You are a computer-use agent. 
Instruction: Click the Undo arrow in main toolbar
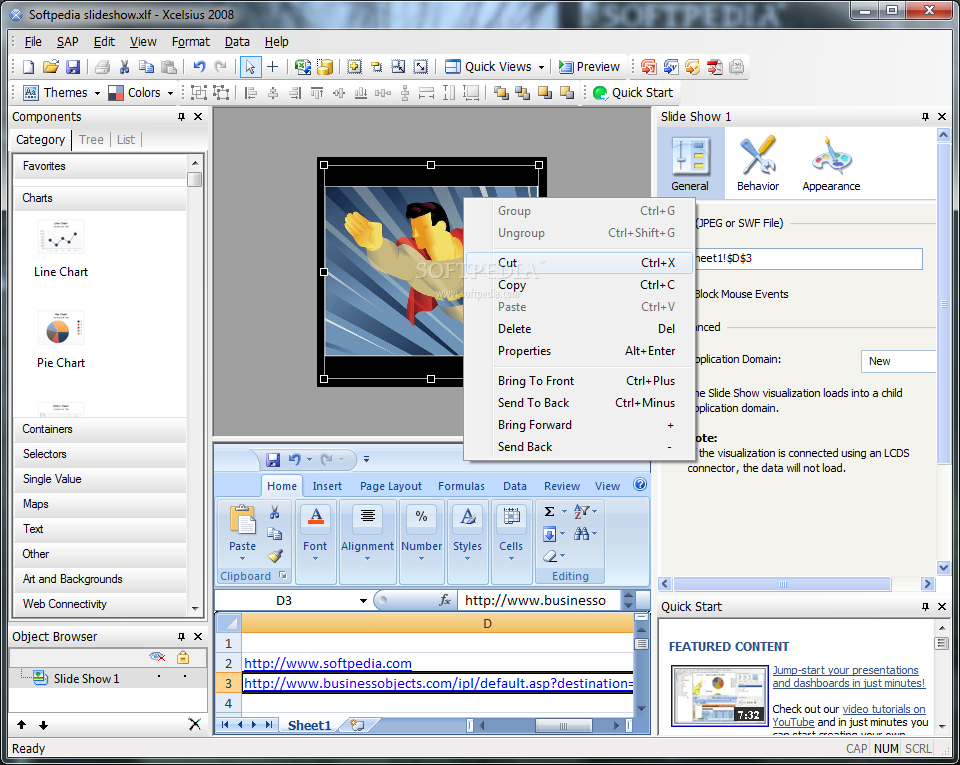199,67
